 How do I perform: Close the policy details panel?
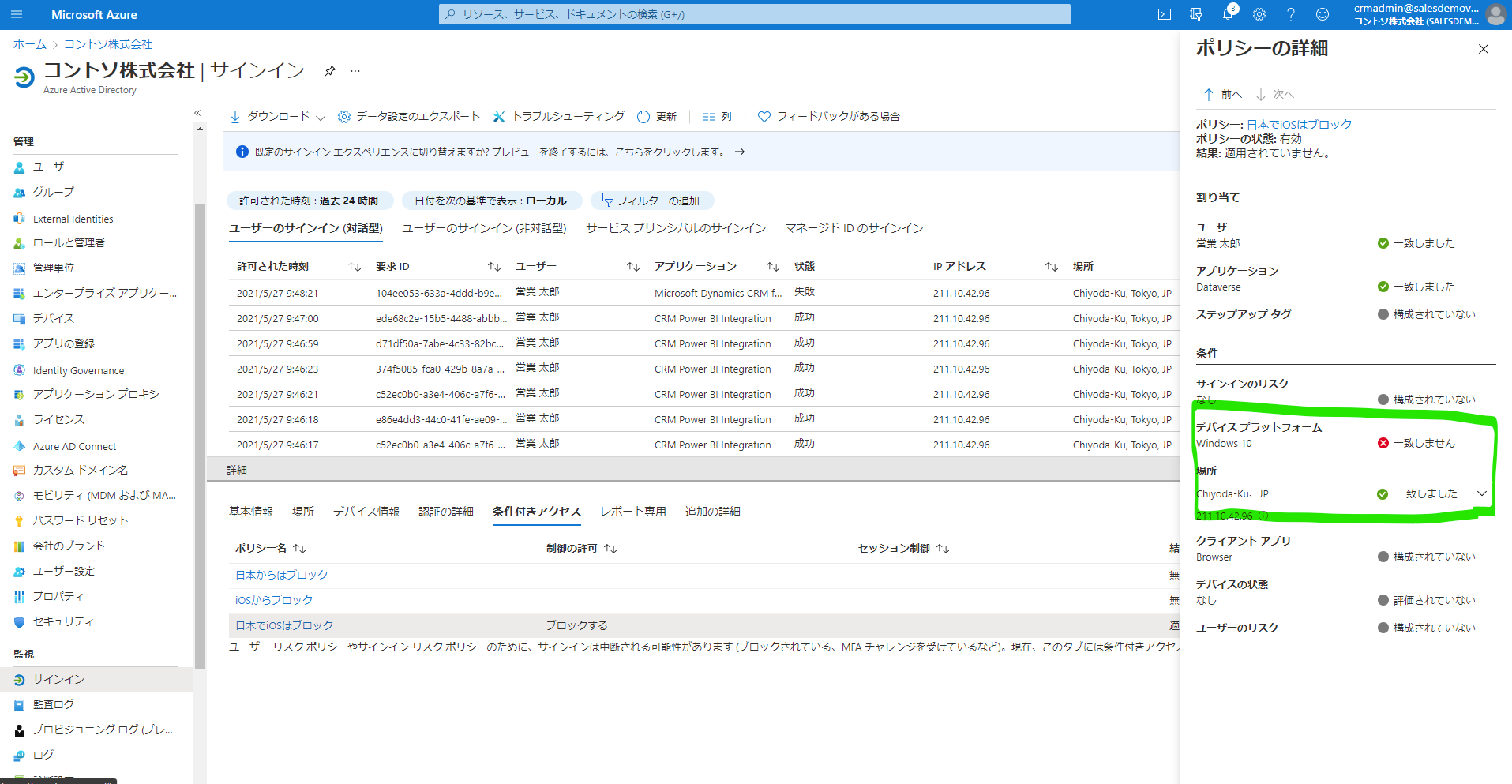[1484, 49]
